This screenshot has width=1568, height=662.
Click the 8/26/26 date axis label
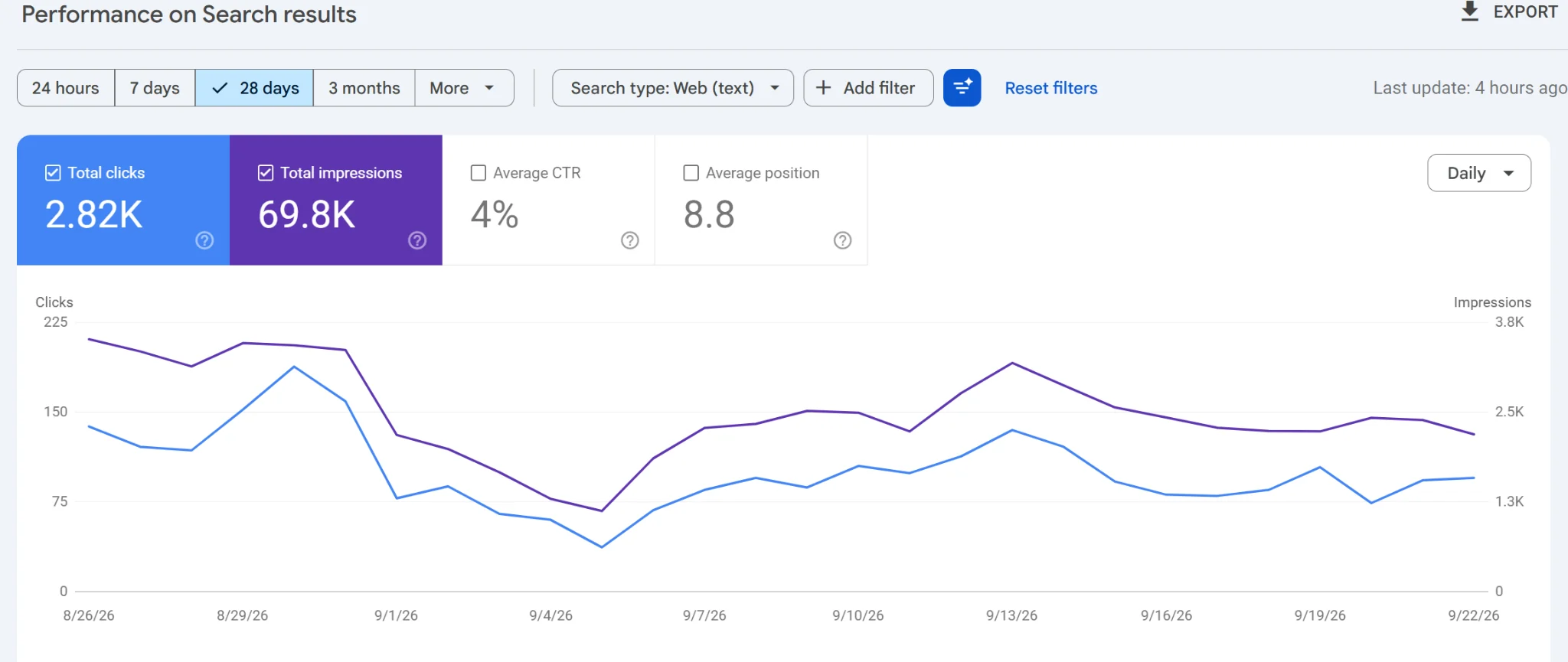coord(89,615)
